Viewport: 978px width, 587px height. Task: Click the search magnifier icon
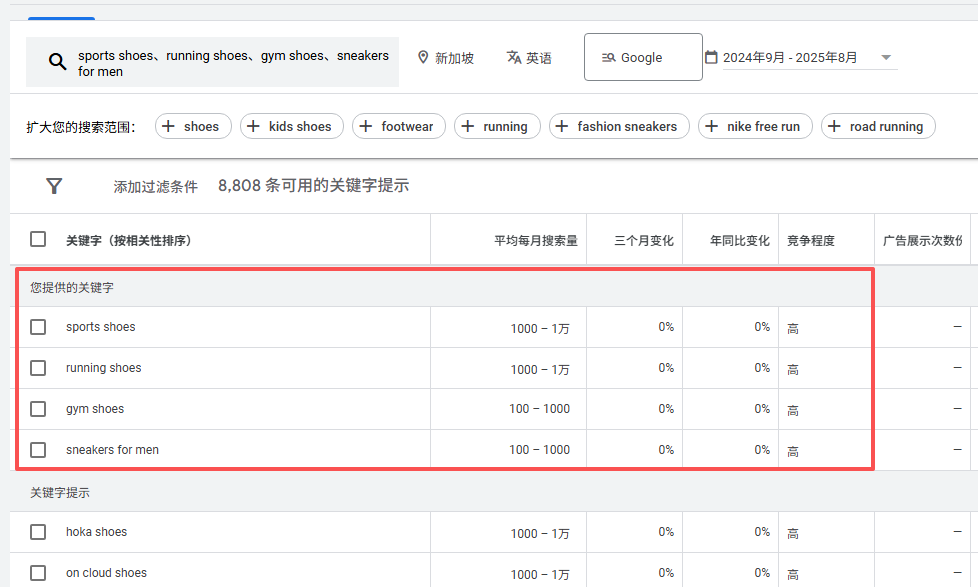57,63
